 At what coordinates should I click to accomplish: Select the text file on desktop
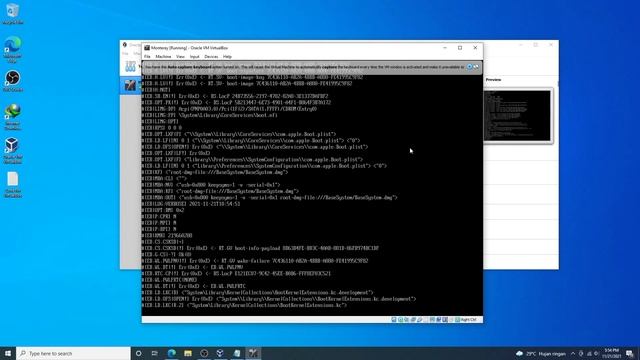click(x=13, y=184)
